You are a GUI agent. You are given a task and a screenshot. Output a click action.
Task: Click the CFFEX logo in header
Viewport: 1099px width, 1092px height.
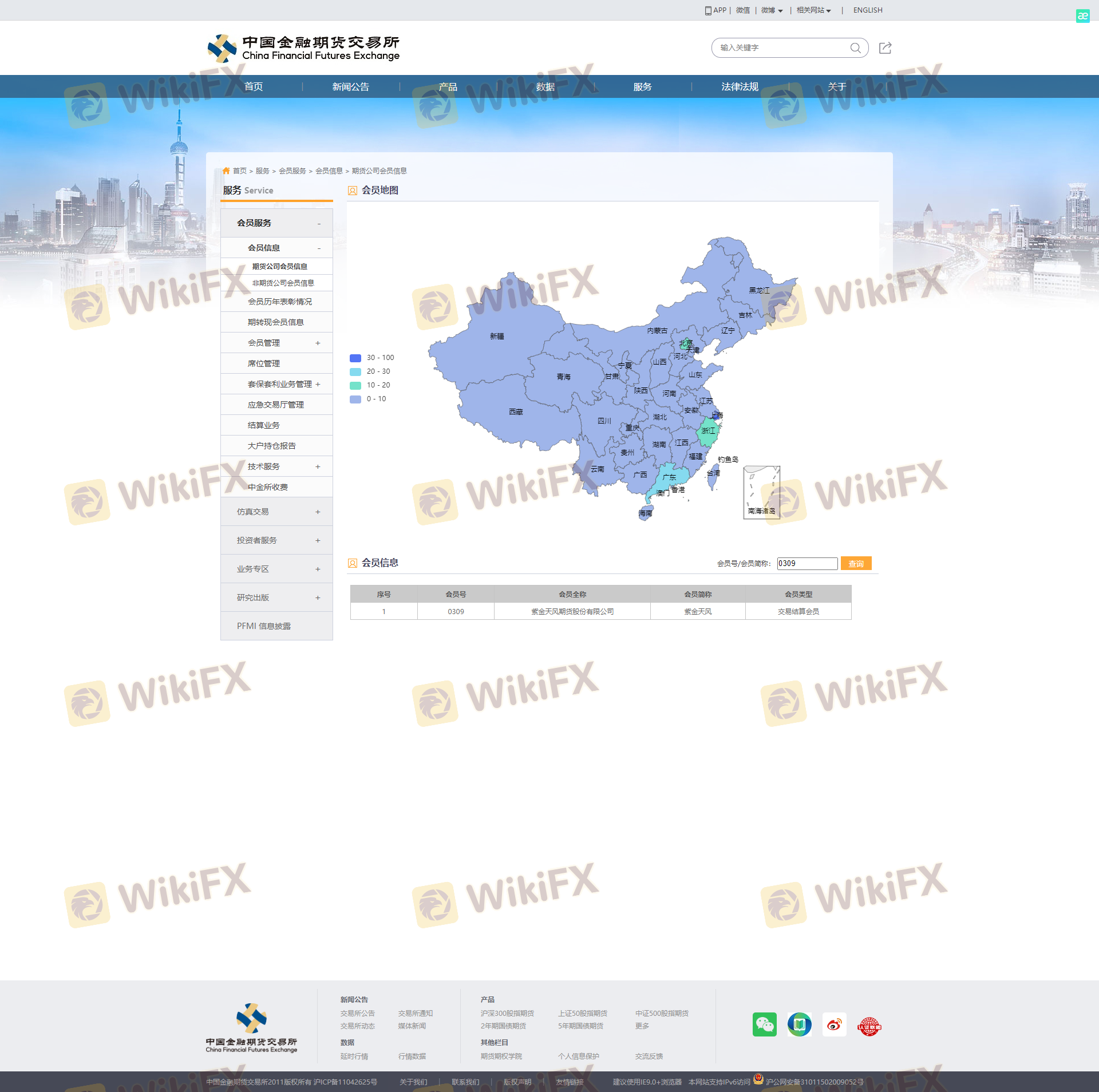point(303,49)
